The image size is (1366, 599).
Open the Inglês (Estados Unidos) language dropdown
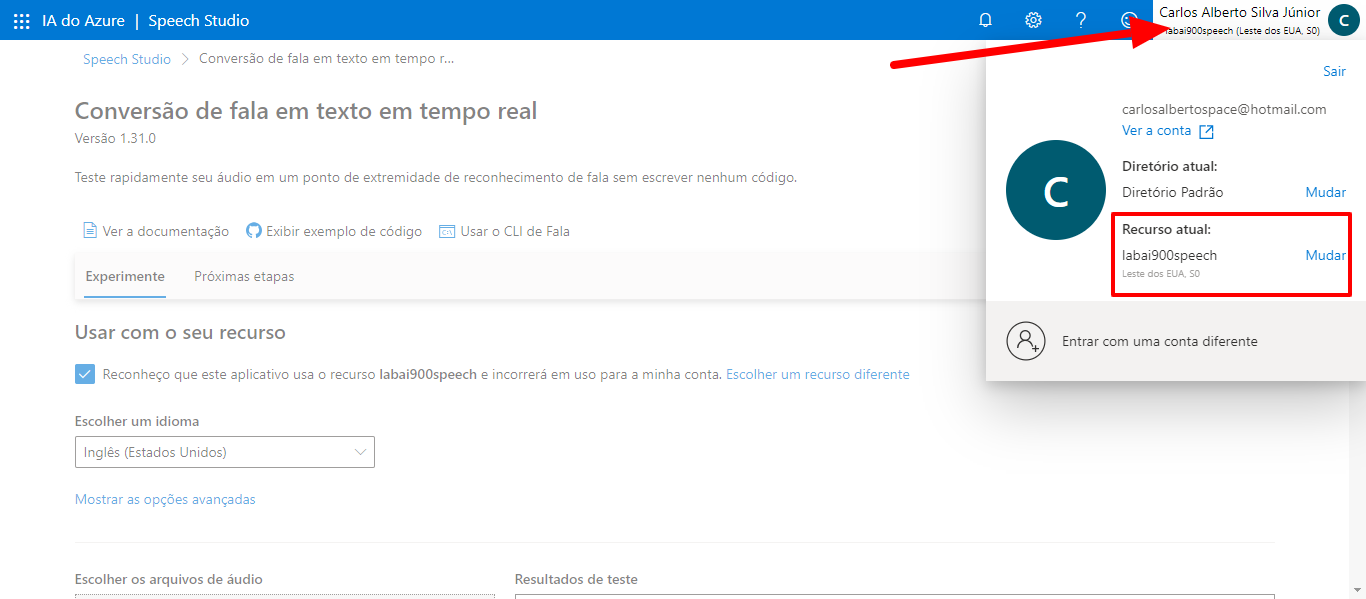(225, 452)
